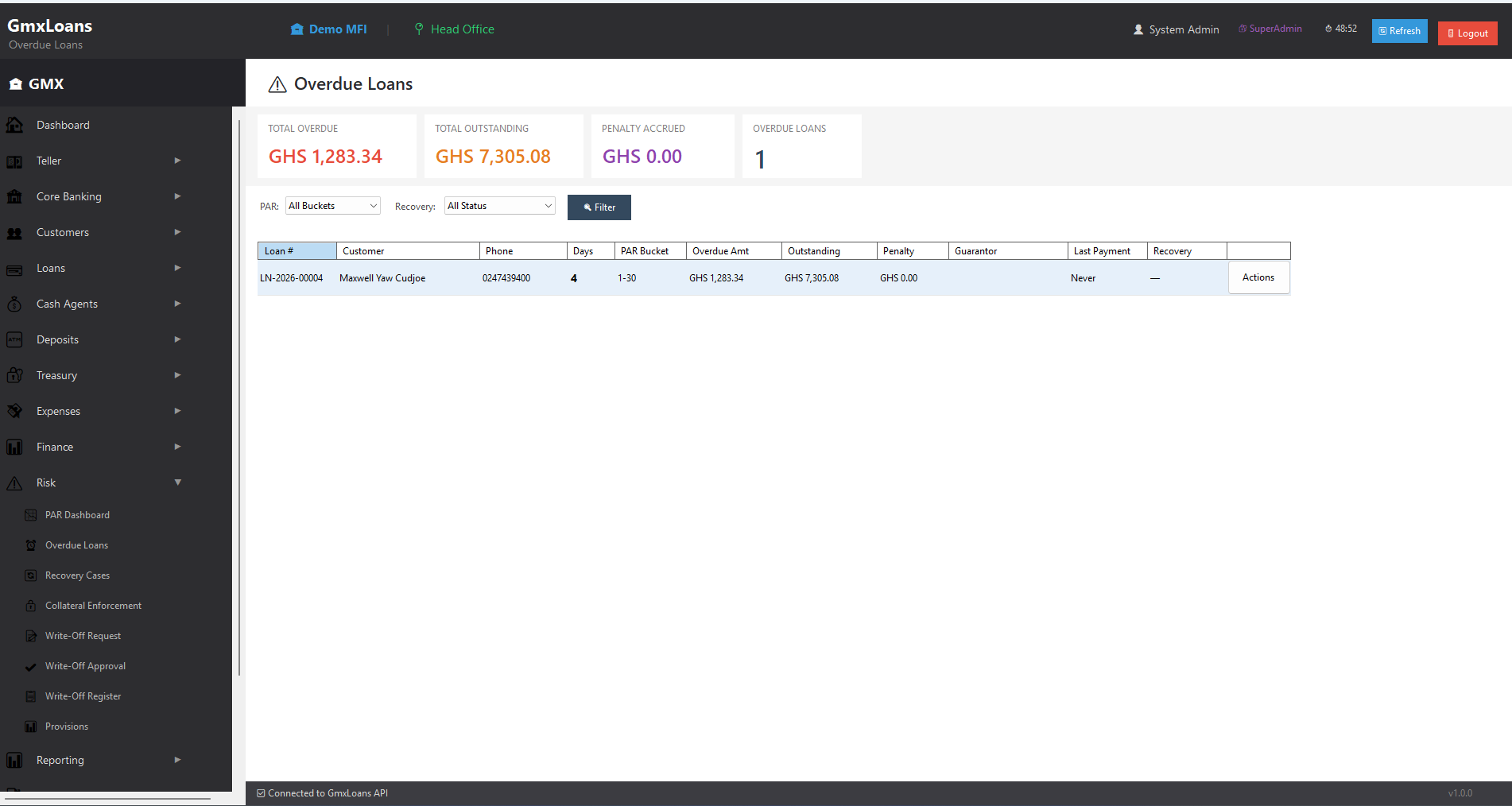This screenshot has width=1512, height=806.
Task: Click the Expenses icon in sidebar
Action: [x=14, y=411]
